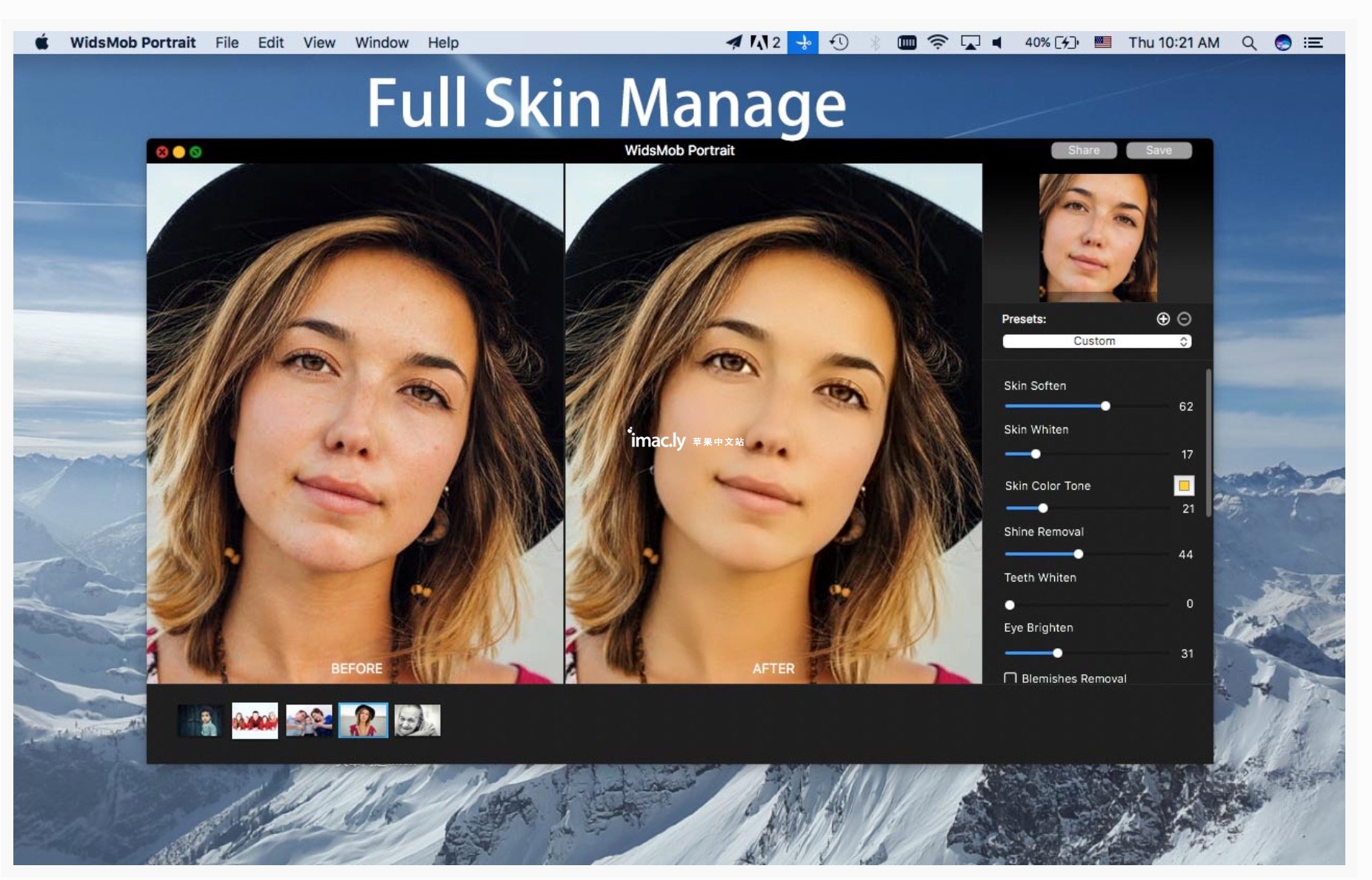The width and height of the screenshot is (1372, 880).
Task: Minimize the window with yellow button
Action: point(179,152)
